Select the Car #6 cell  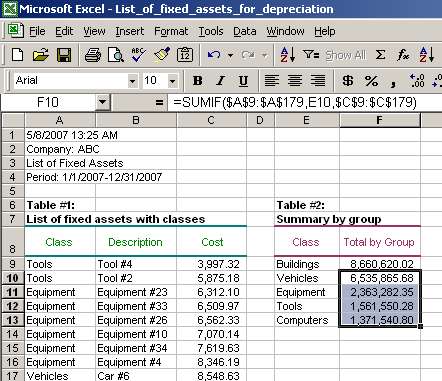point(136,376)
